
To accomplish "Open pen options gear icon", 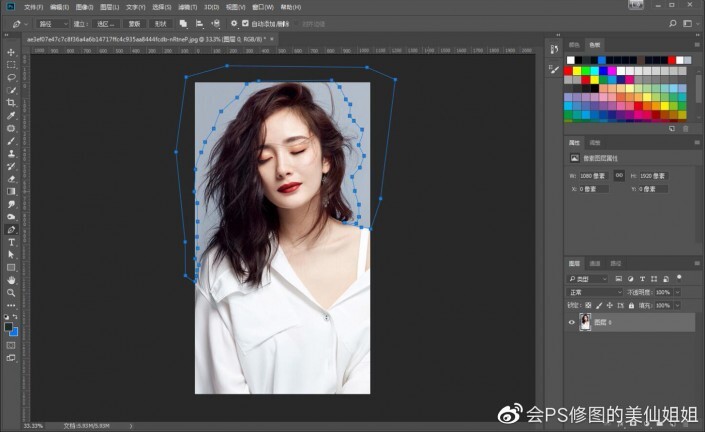I will (x=234, y=22).
